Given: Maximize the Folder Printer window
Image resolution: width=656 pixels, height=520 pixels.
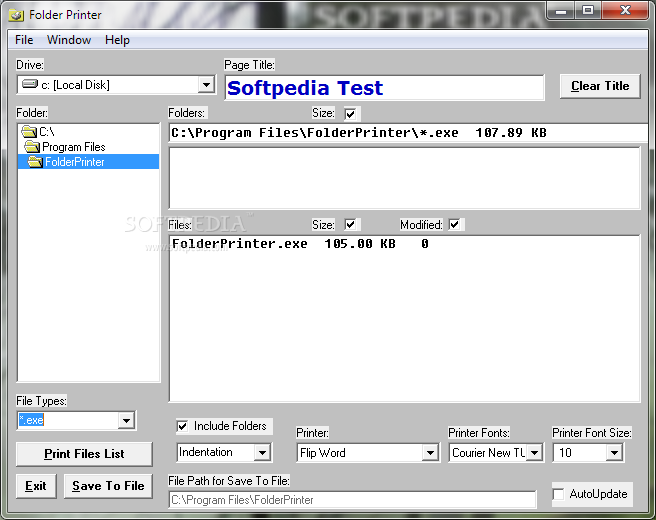Looking at the screenshot, I should point(588,10).
